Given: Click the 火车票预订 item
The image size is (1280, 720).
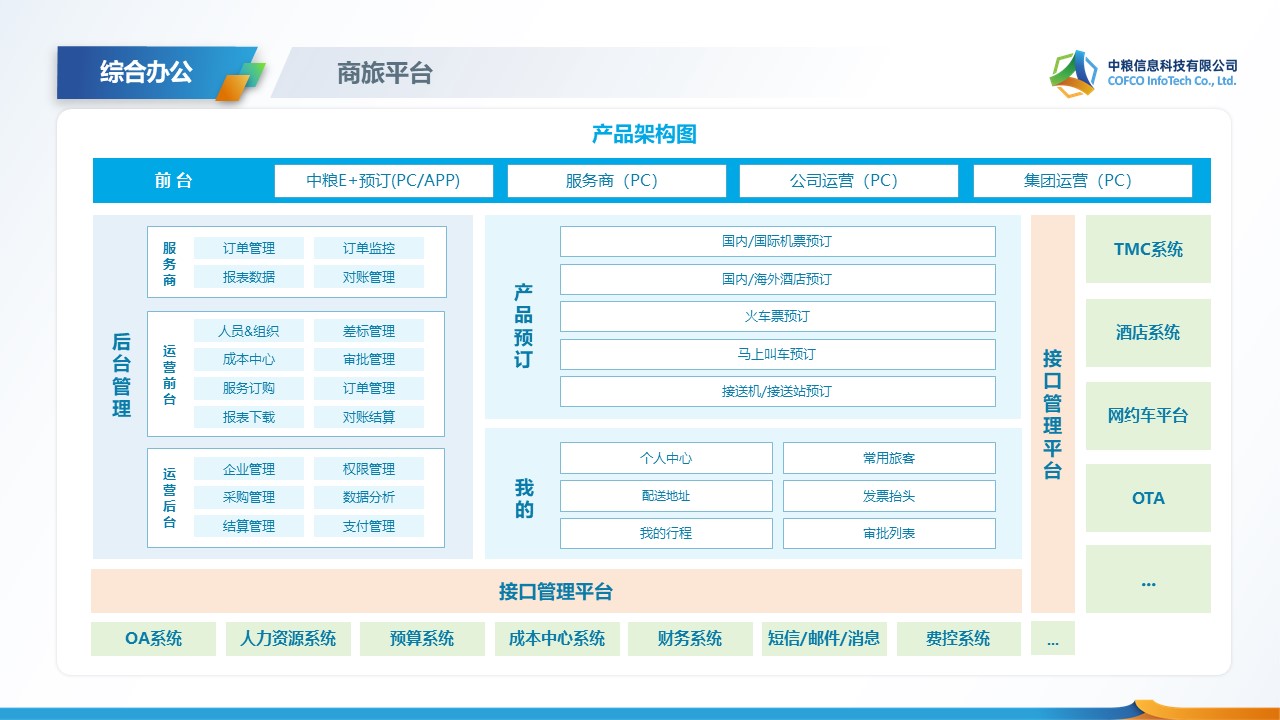Looking at the screenshot, I should tap(777, 316).
